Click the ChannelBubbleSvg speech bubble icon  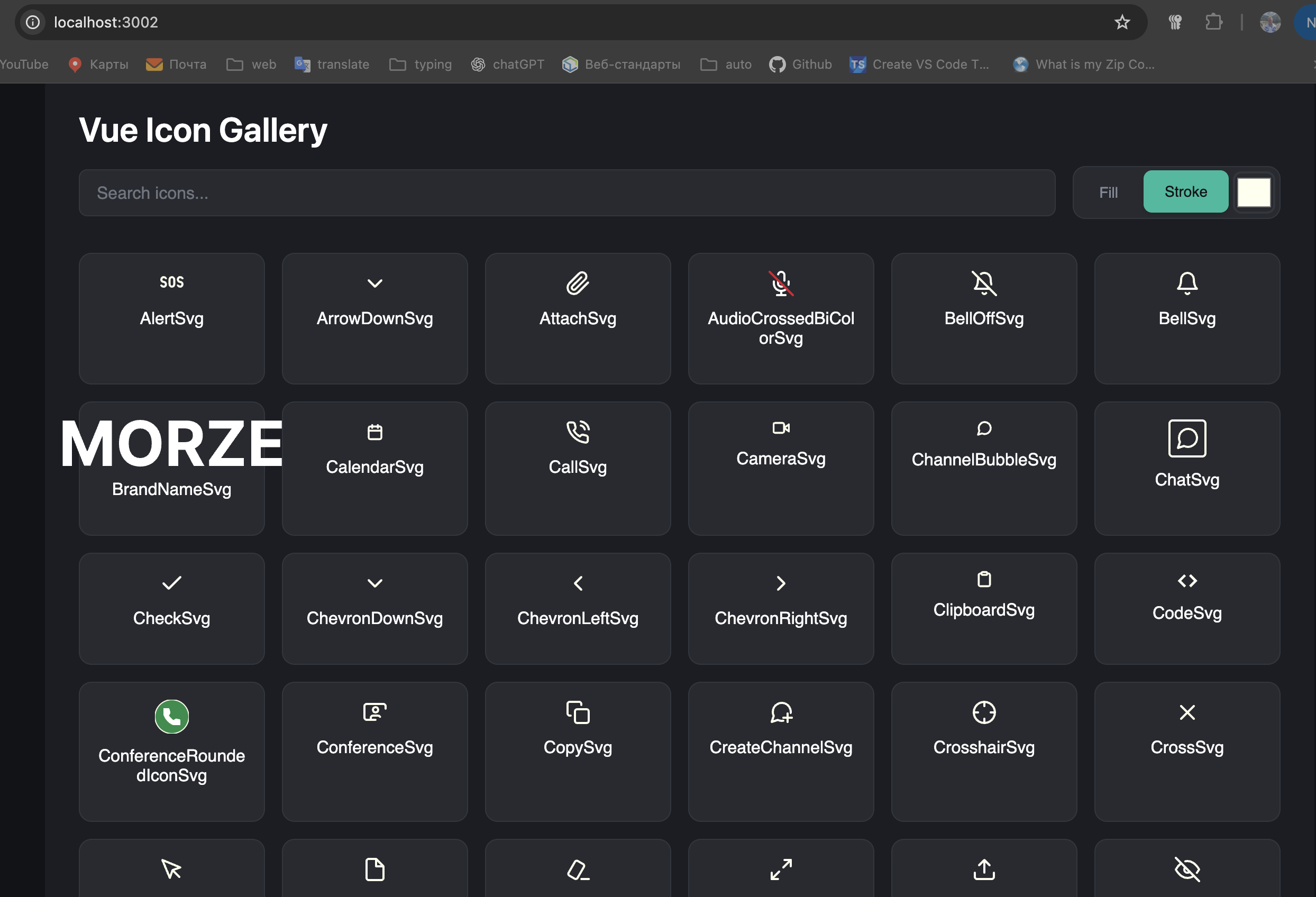984,428
